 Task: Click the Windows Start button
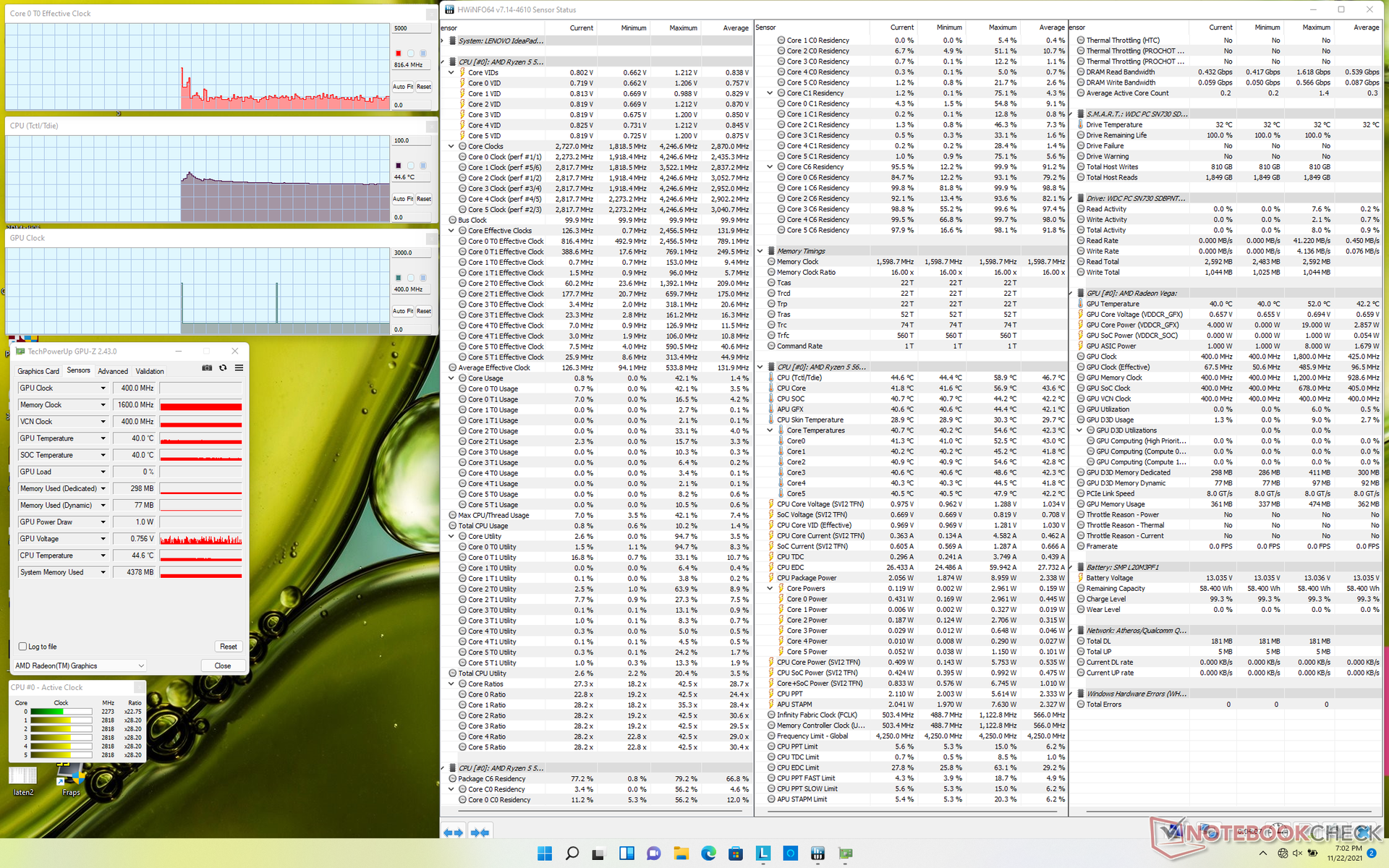(545, 854)
